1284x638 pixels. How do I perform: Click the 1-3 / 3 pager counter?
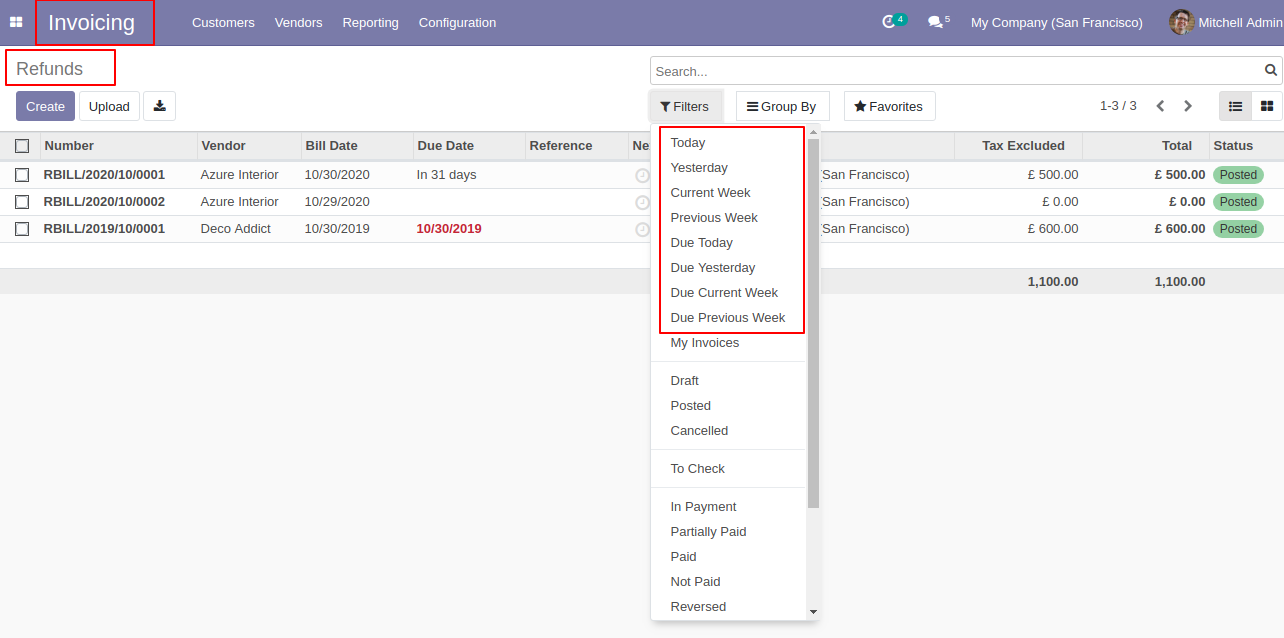pyautogui.click(x=1118, y=106)
